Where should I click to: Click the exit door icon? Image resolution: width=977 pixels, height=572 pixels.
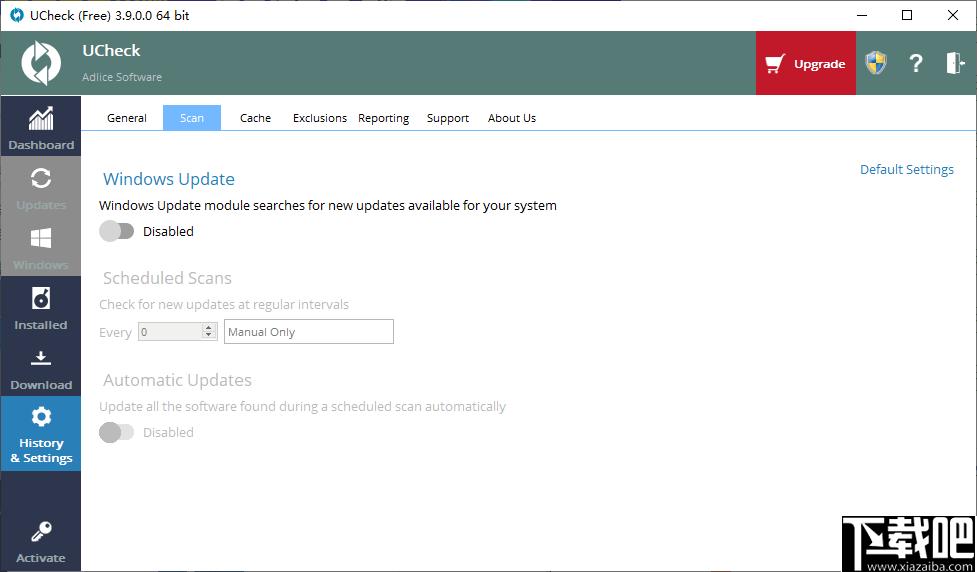coord(955,63)
